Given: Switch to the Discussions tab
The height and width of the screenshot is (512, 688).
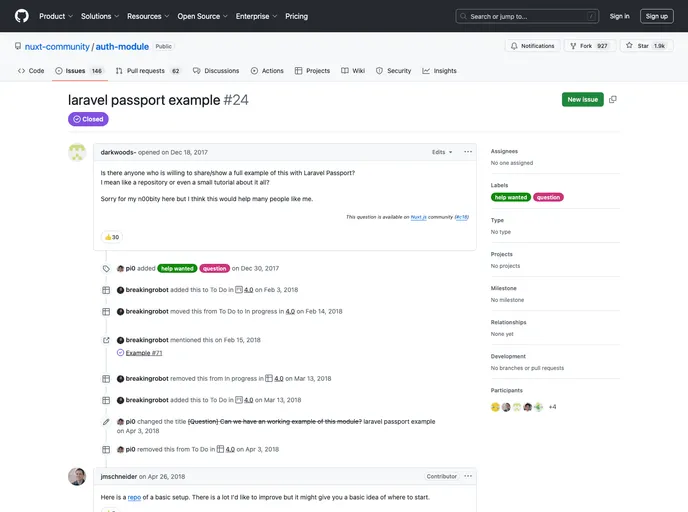Looking at the screenshot, I should point(216,71).
